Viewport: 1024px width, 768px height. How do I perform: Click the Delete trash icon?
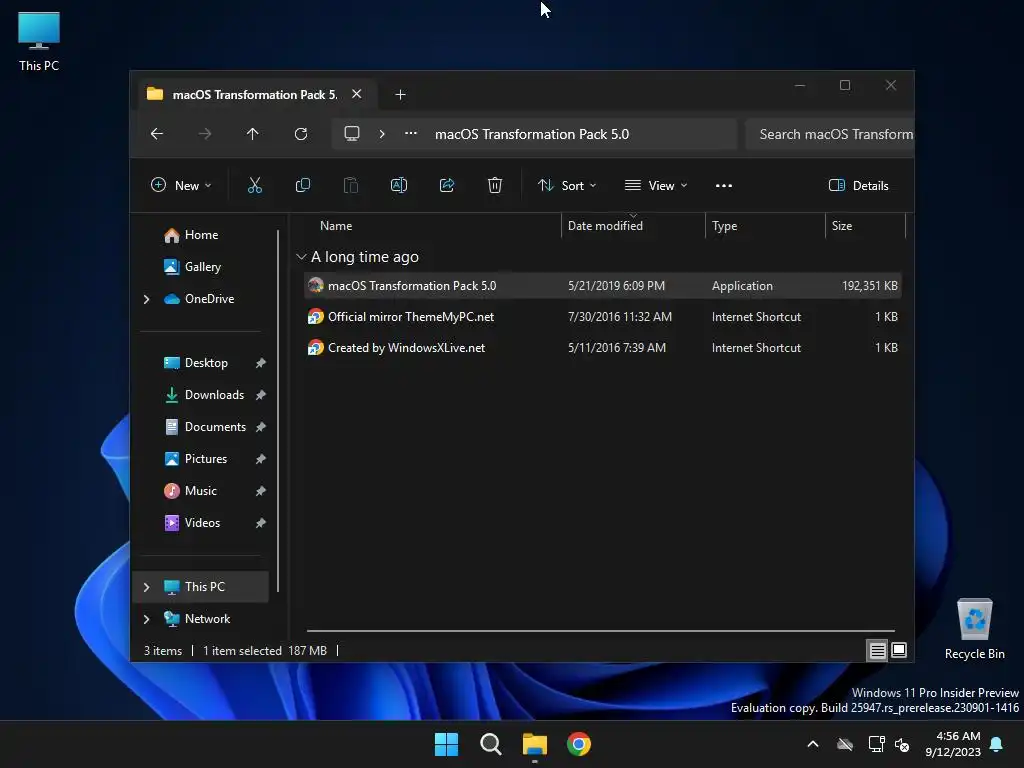(x=495, y=185)
